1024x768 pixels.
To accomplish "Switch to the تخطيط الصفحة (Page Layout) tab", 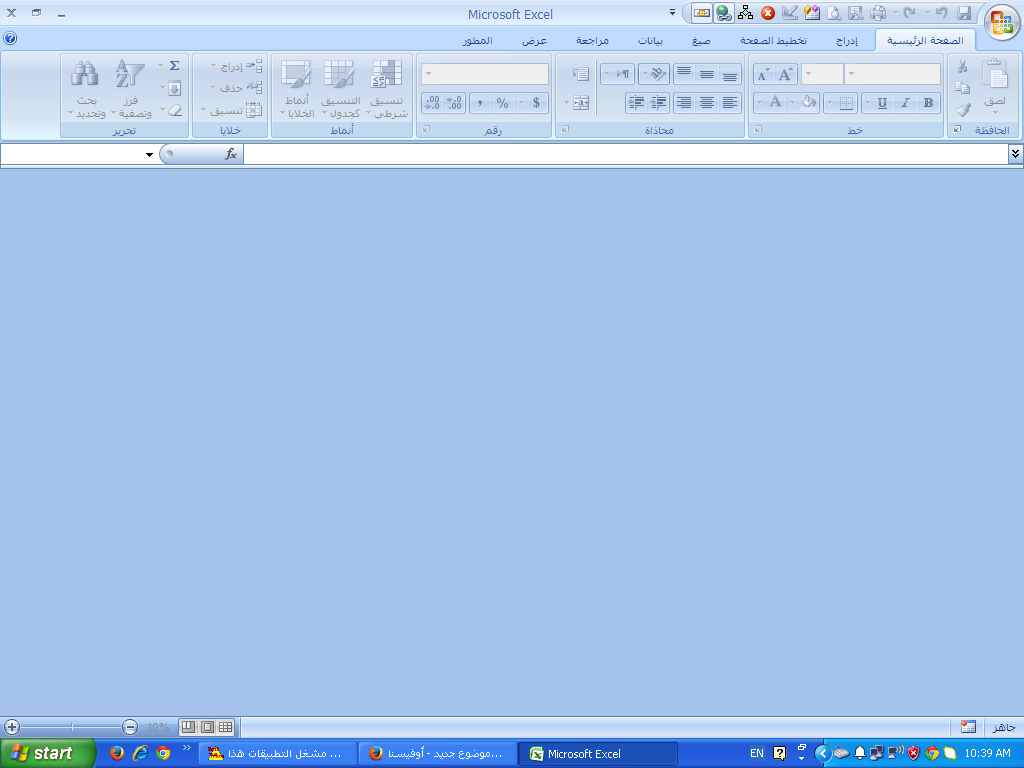I will click(x=773, y=40).
